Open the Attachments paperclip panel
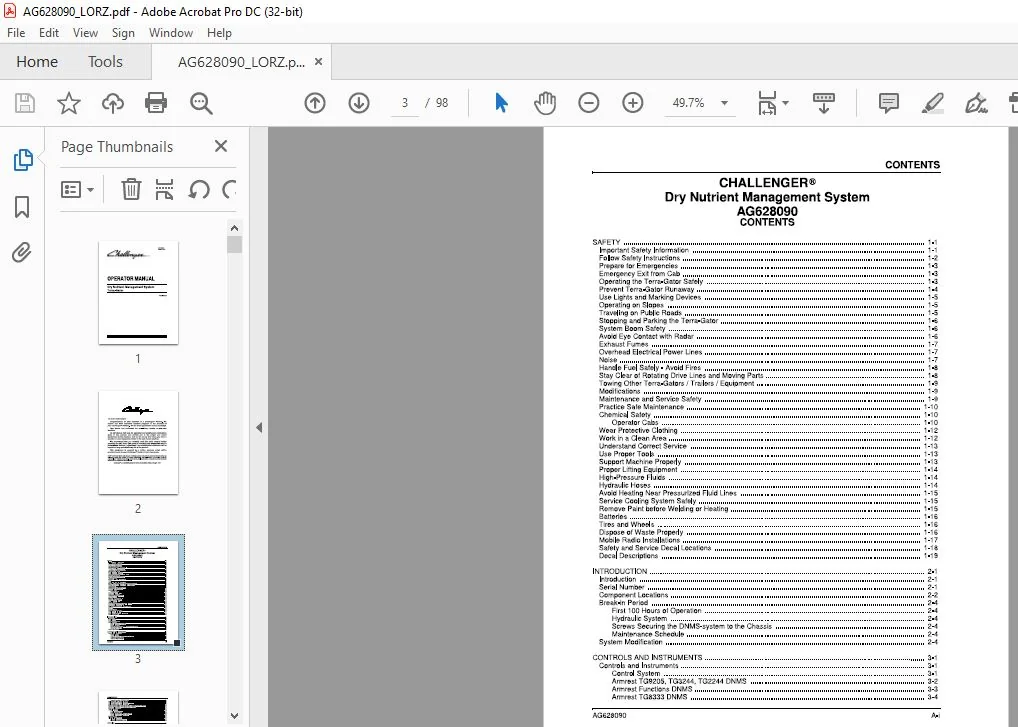This screenshot has height=727, width=1018. click(22, 252)
